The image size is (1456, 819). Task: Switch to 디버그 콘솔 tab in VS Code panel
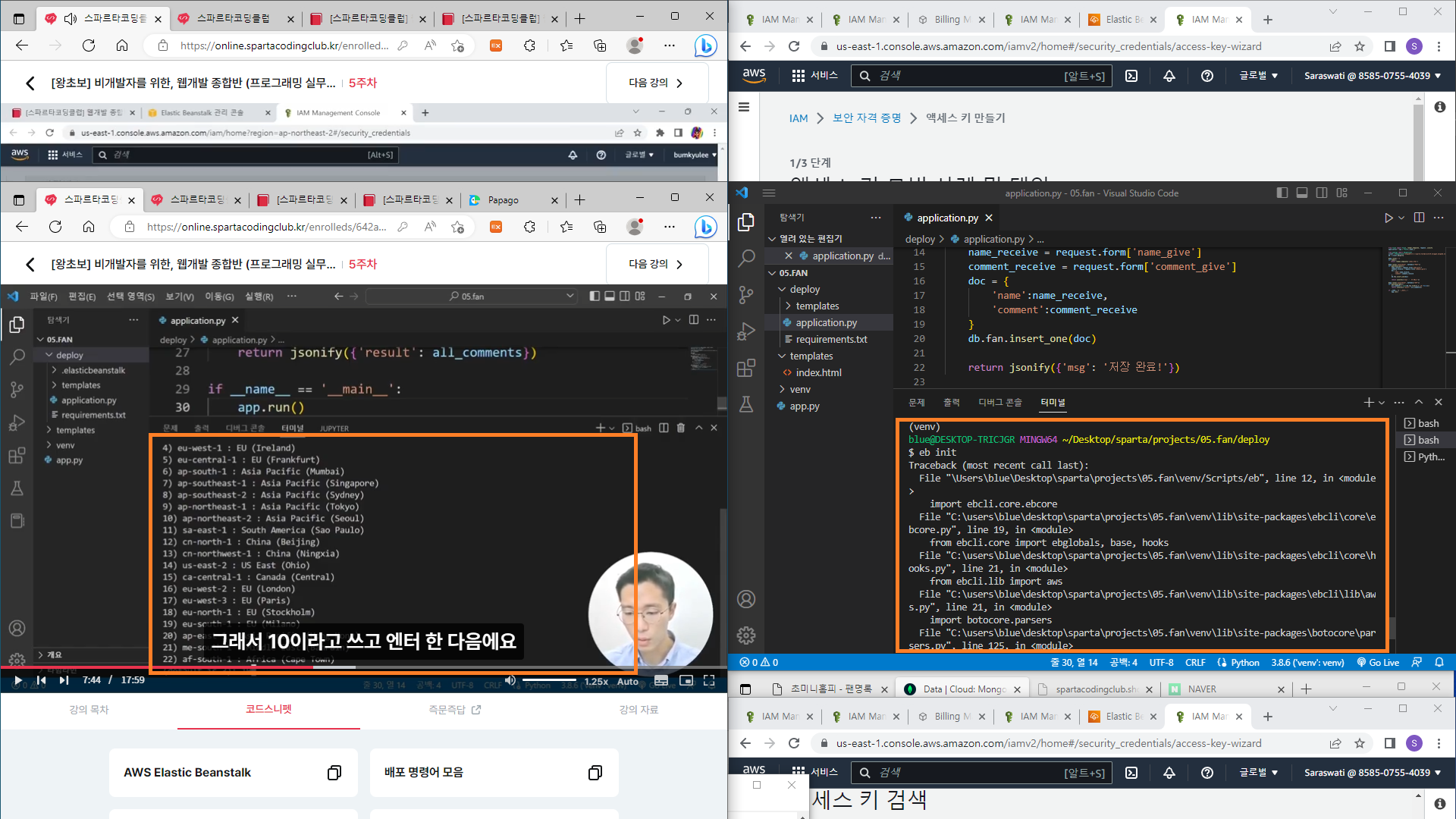pyautogui.click(x=1000, y=403)
